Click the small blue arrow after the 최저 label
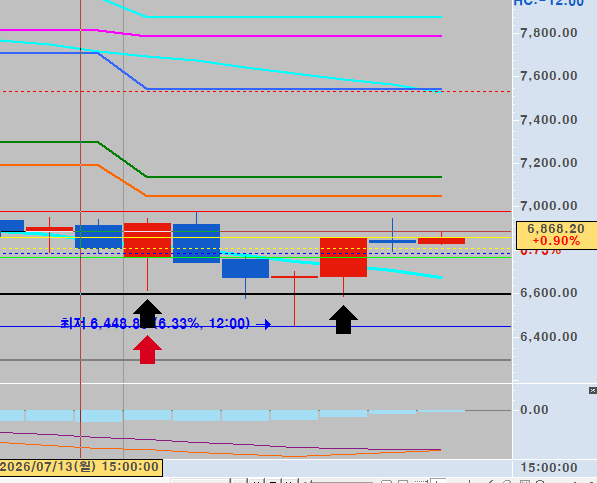The height and width of the screenshot is (483, 597). click(x=263, y=324)
